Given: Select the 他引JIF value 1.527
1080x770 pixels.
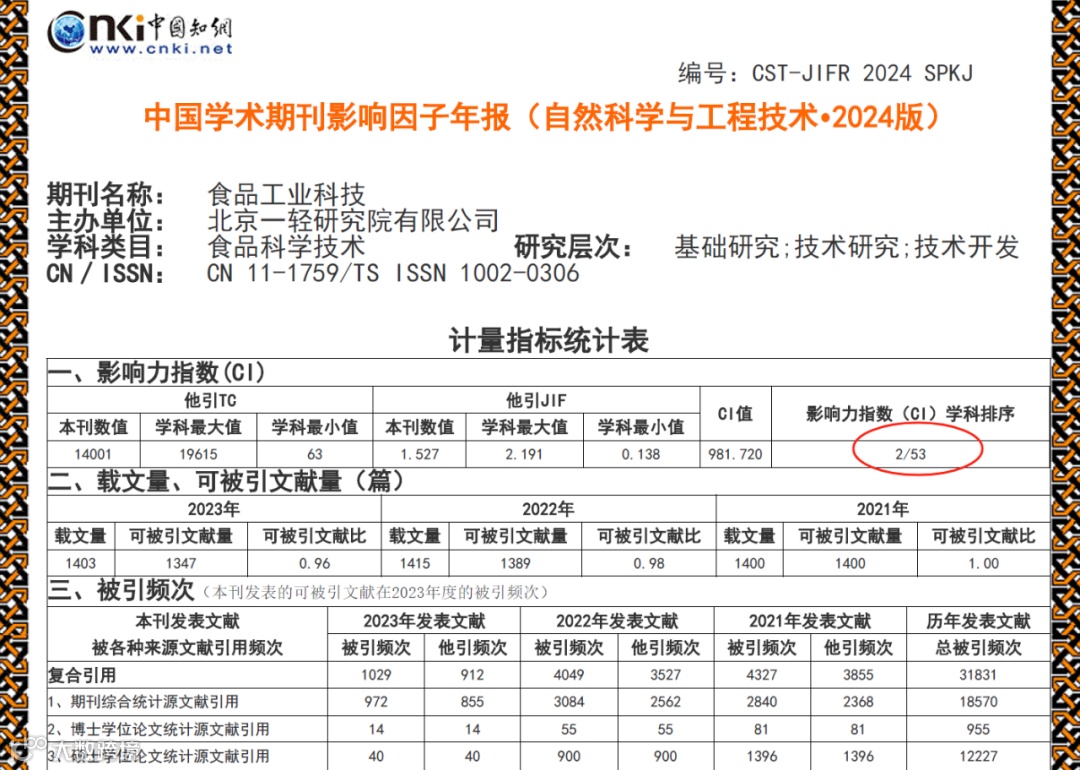Looking at the screenshot, I should pyautogui.click(x=419, y=455).
